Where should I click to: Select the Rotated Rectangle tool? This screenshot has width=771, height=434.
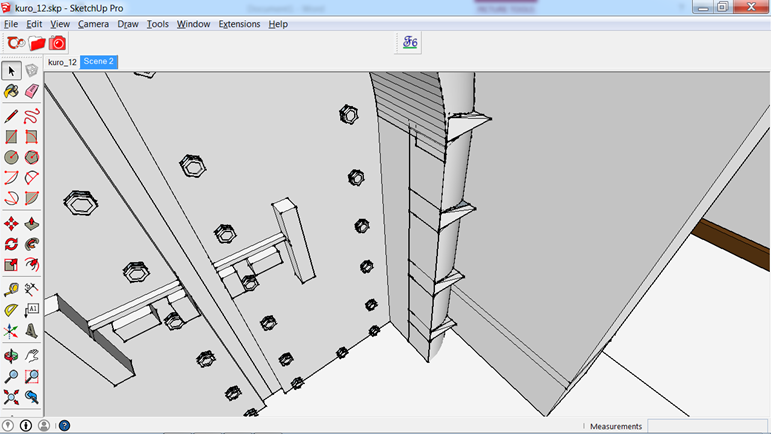tap(31, 137)
